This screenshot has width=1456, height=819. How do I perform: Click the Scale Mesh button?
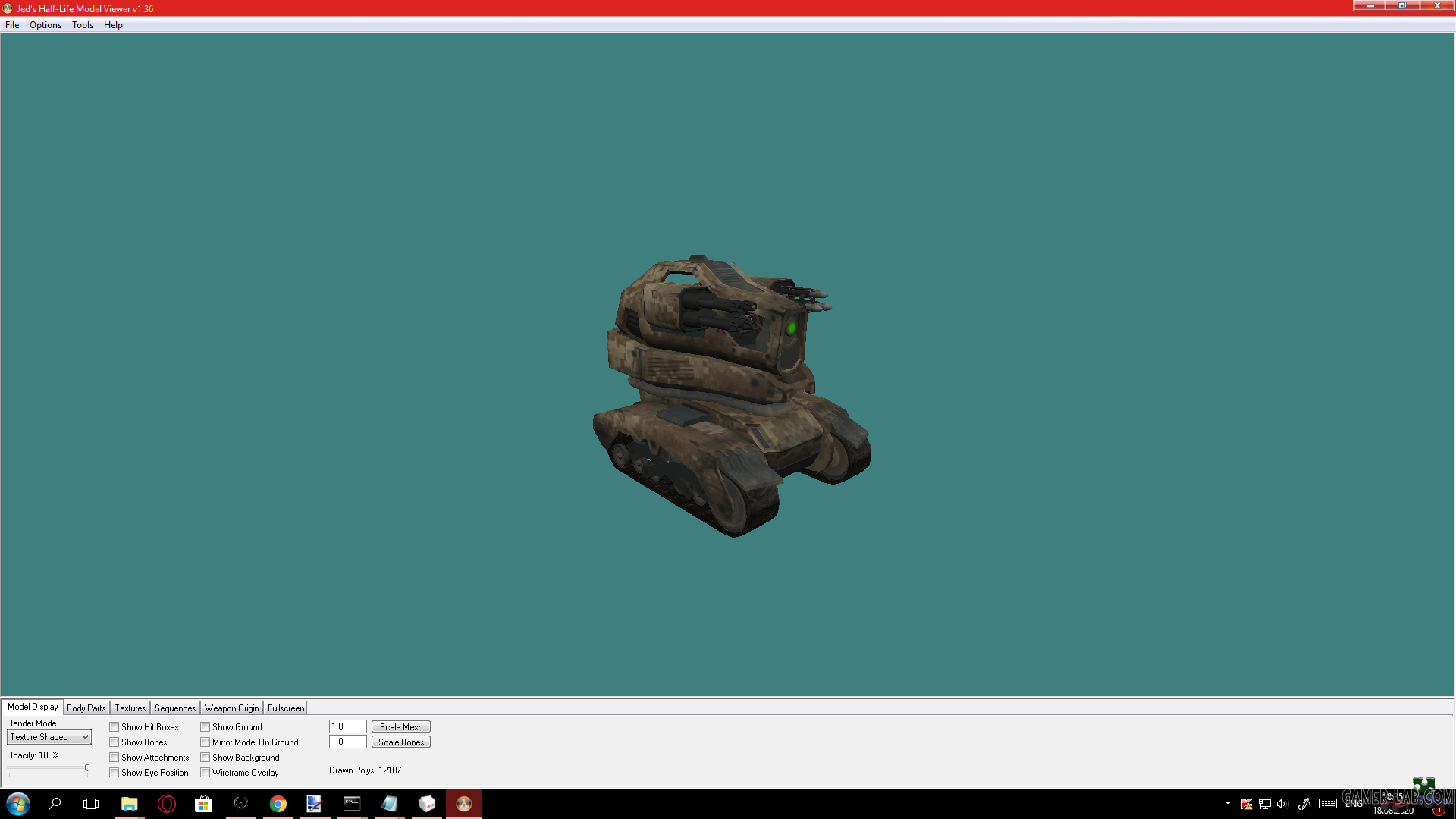point(401,727)
